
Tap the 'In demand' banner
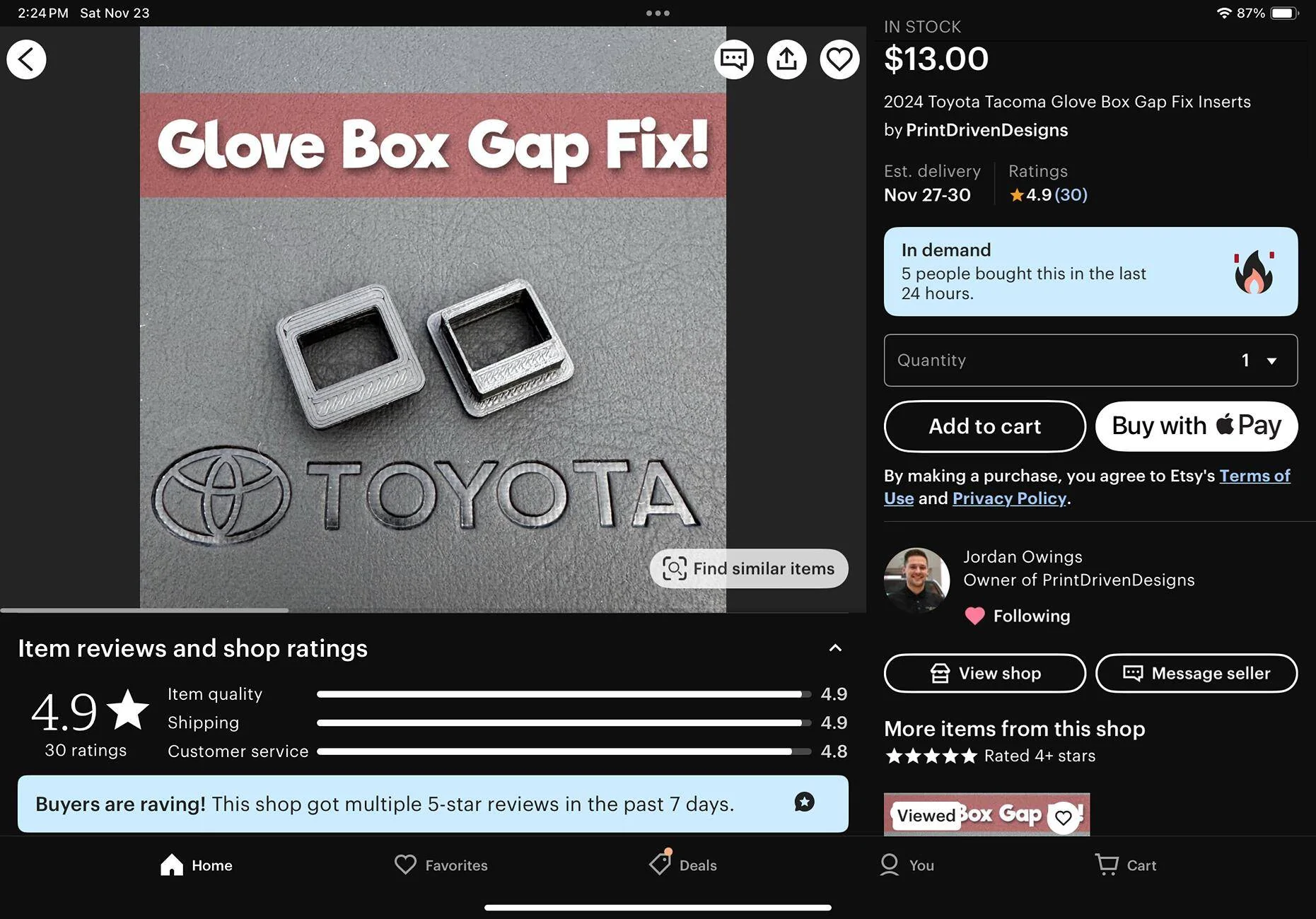tap(1090, 271)
